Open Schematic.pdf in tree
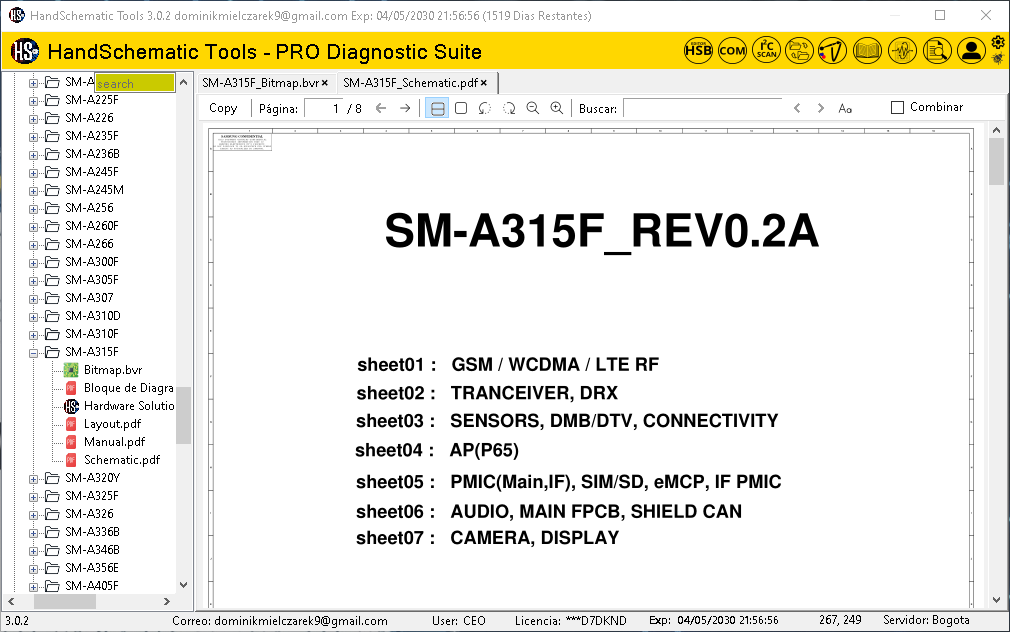1010x632 pixels. coord(122,460)
